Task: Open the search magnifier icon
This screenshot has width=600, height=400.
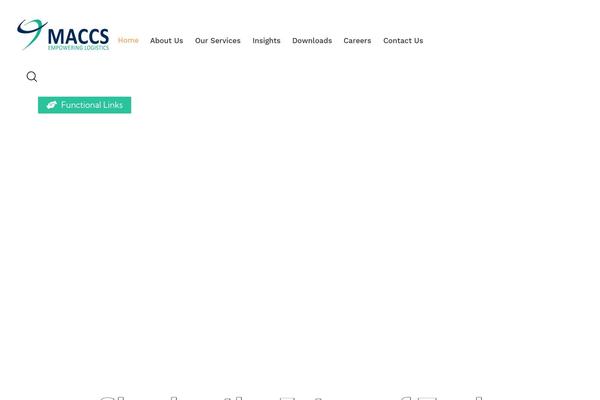Action: coord(32,77)
